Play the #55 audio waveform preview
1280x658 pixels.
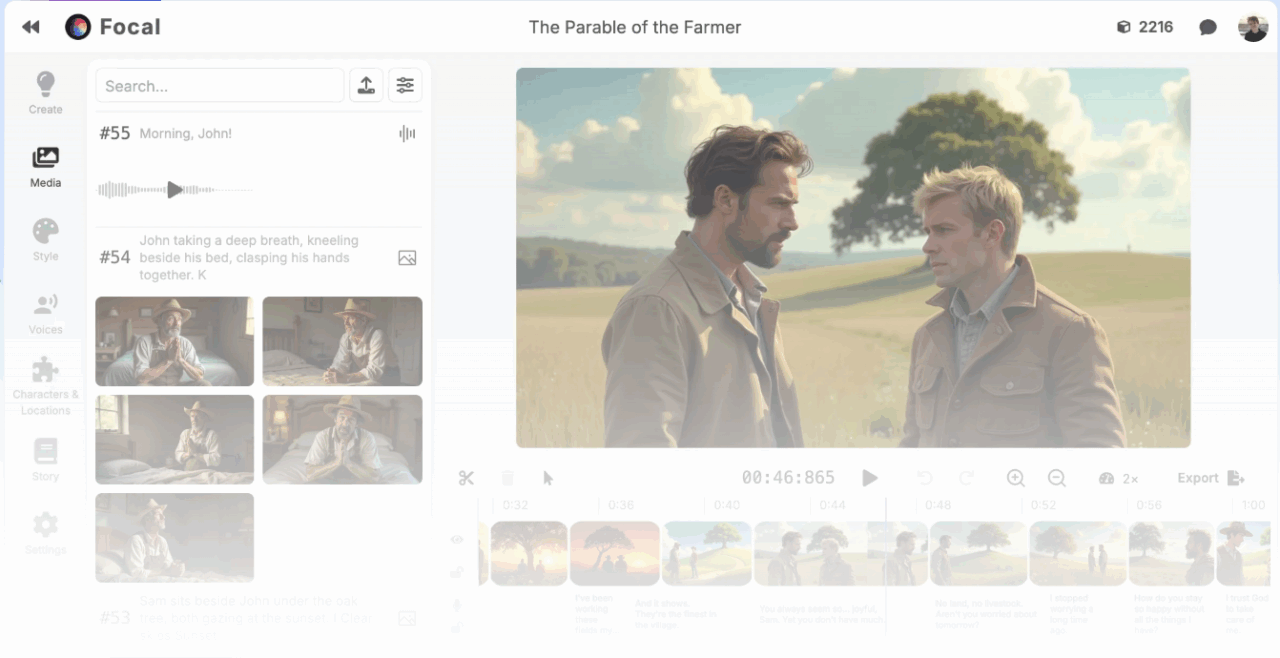175,189
